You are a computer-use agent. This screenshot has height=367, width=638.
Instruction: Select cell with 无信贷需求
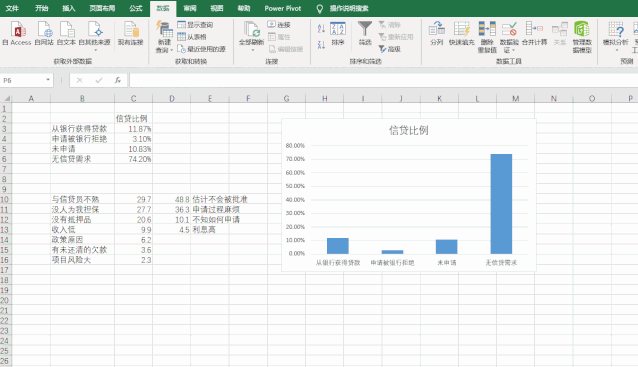pos(82,159)
